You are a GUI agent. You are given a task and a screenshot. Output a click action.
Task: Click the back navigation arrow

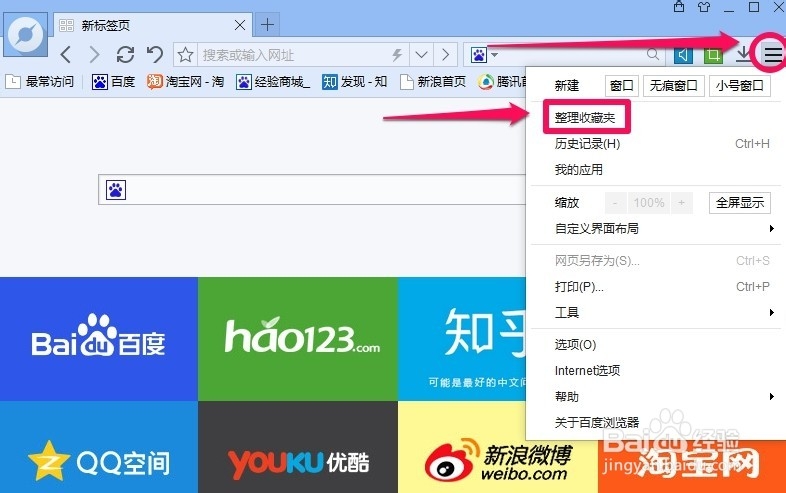tap(66, 54)
